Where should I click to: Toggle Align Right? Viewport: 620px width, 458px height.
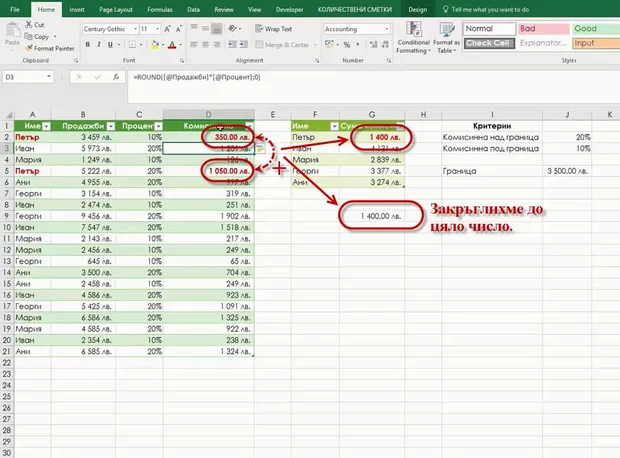[216, 45]
